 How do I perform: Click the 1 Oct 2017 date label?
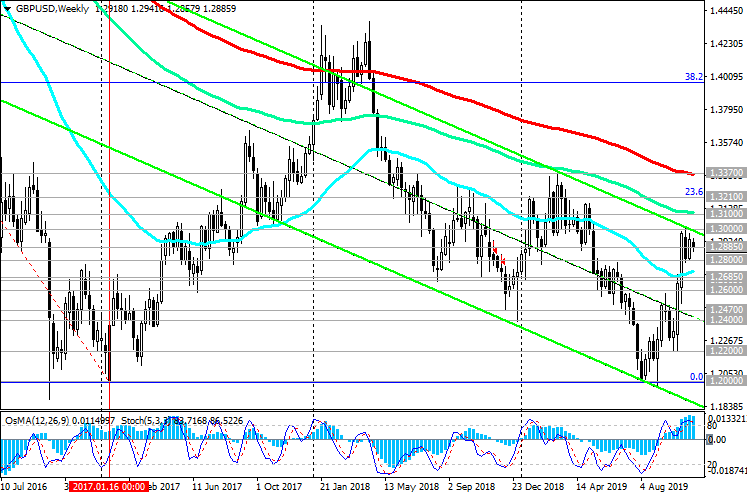pos(279,487)
